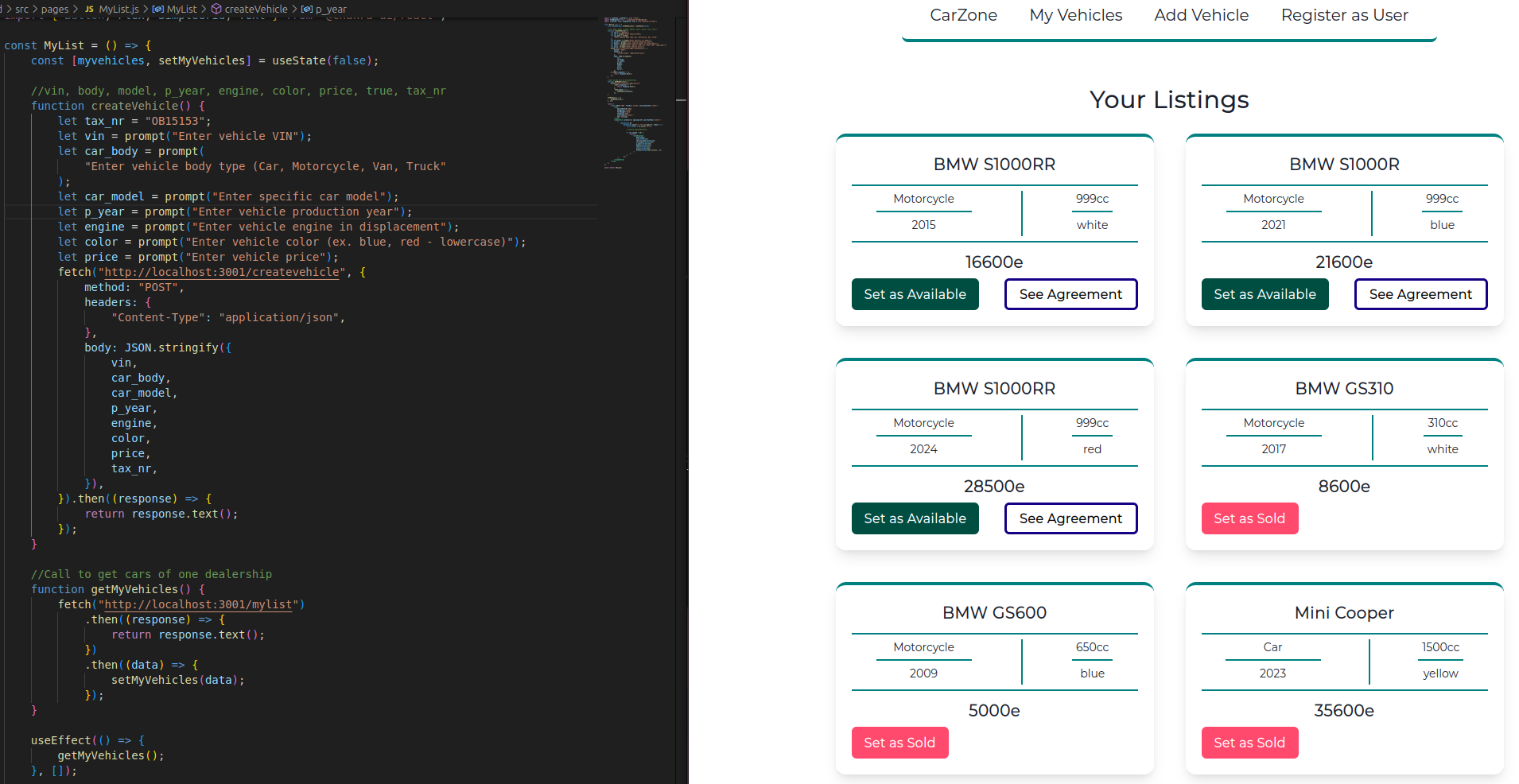Expand the MyList.js breadcrumb item

[x=118, y=10]
